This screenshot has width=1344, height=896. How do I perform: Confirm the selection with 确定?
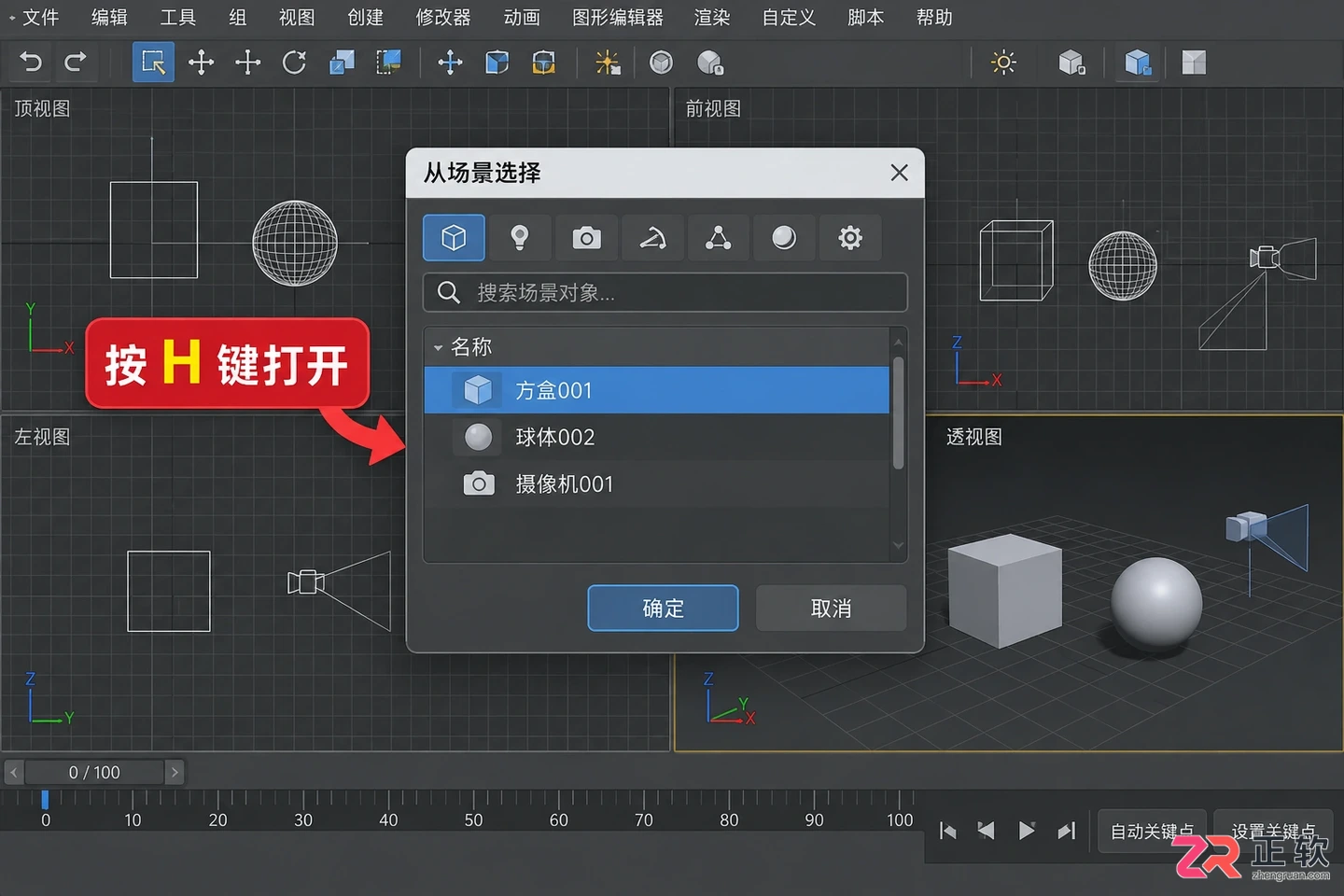[663, 609]
